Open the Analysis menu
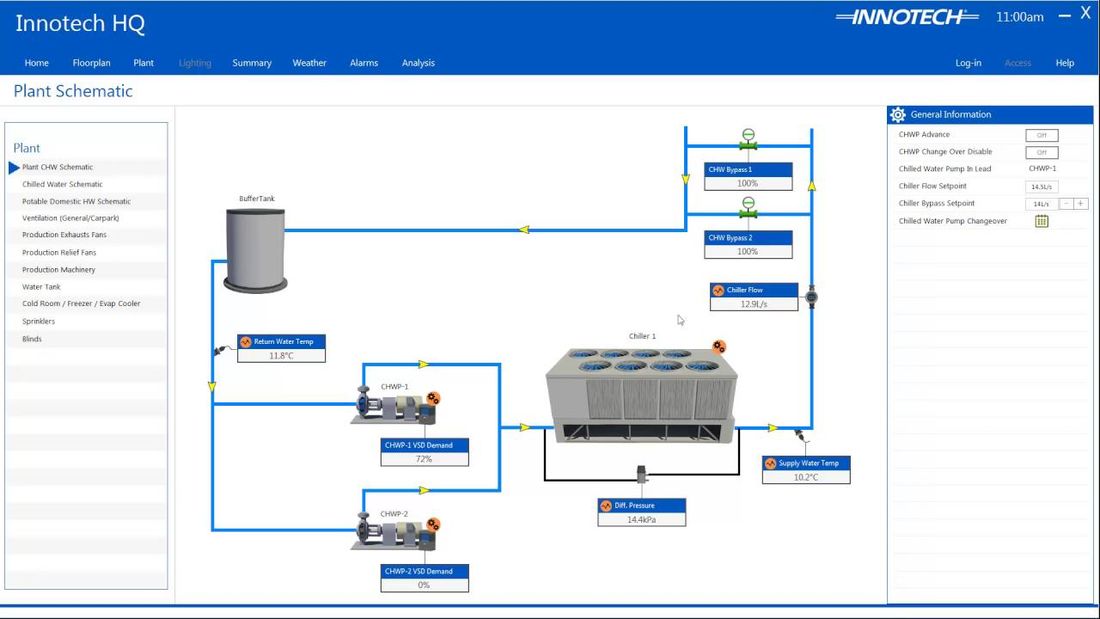 418,62
